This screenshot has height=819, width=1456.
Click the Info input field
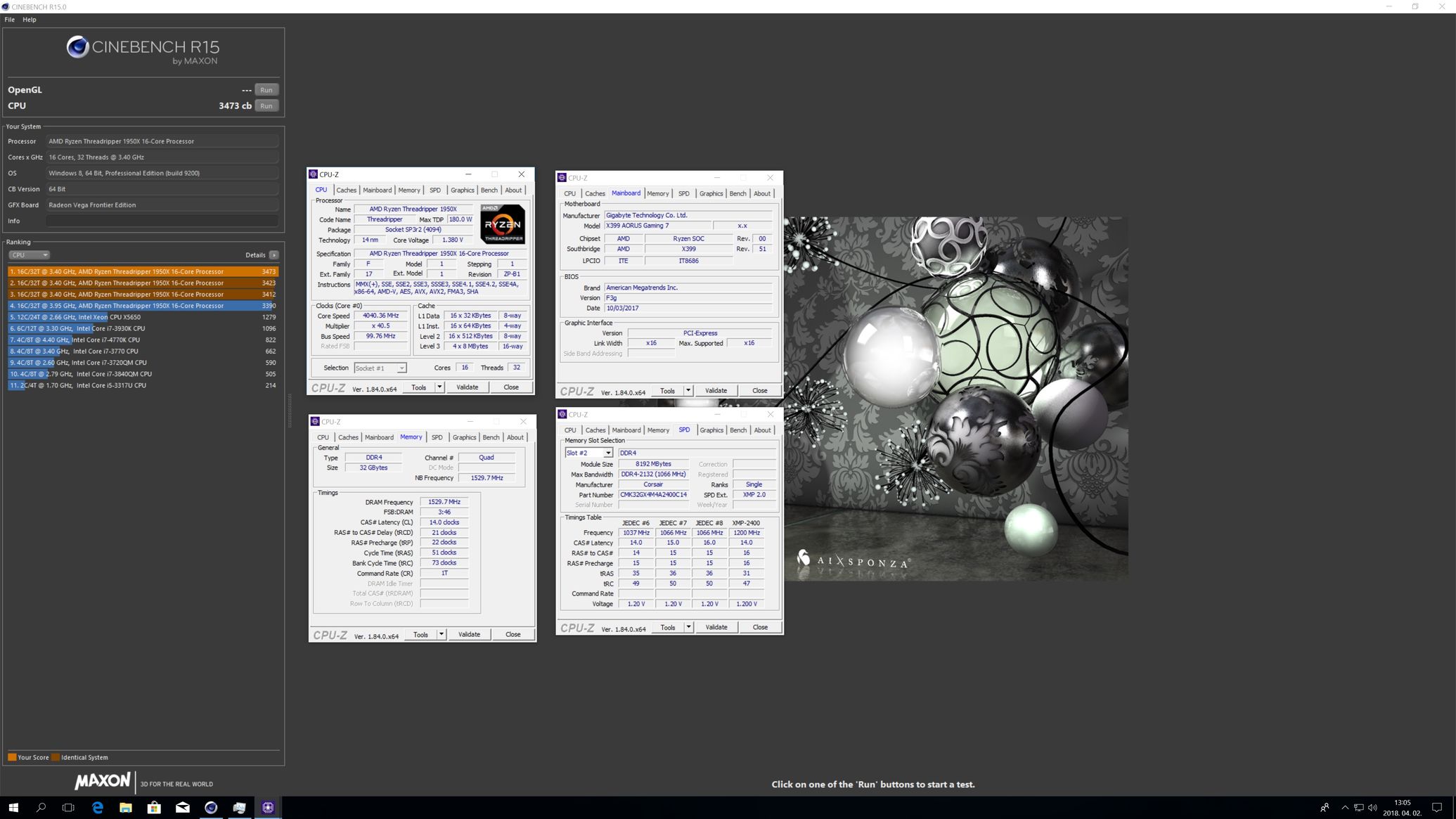pos(162,221)
